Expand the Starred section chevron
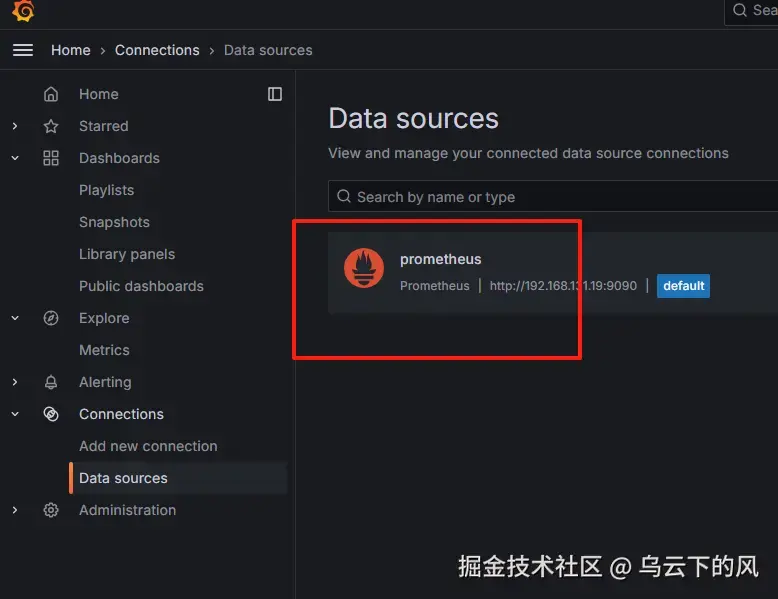 click(15, 126)
